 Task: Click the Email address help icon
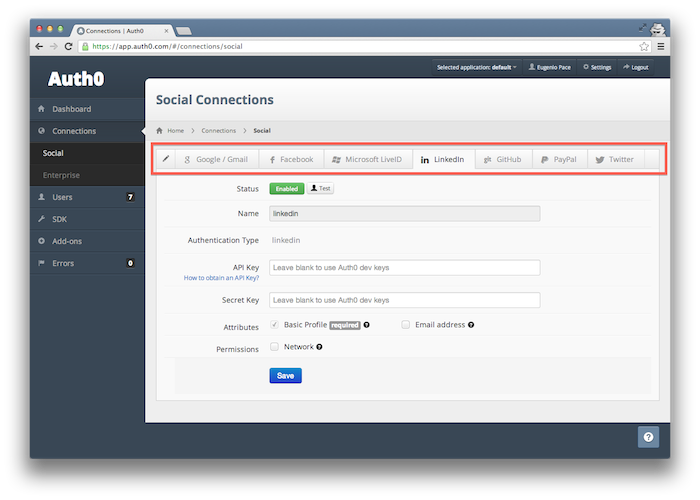tap(471, 325)
